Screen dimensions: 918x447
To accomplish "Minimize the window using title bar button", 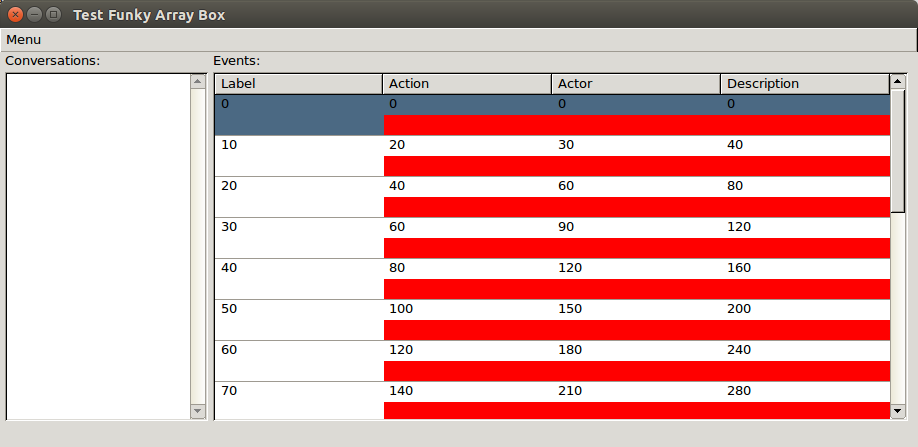I will tap(34, 15).
